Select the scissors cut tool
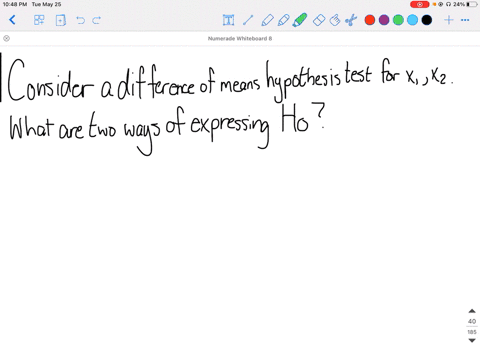Image resolution: width=480 pixels, height=360 pixels. [x=351, y=20]
